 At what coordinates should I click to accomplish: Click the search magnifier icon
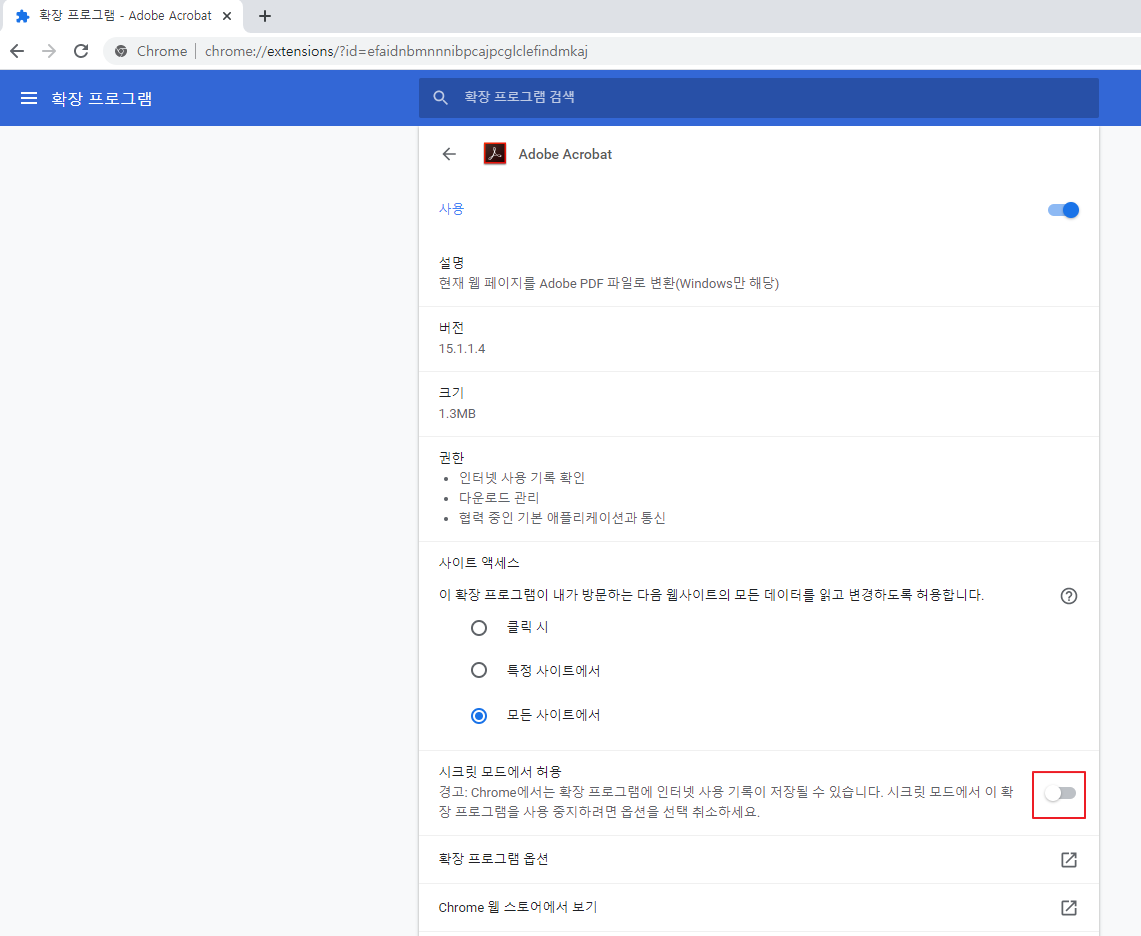440,98
